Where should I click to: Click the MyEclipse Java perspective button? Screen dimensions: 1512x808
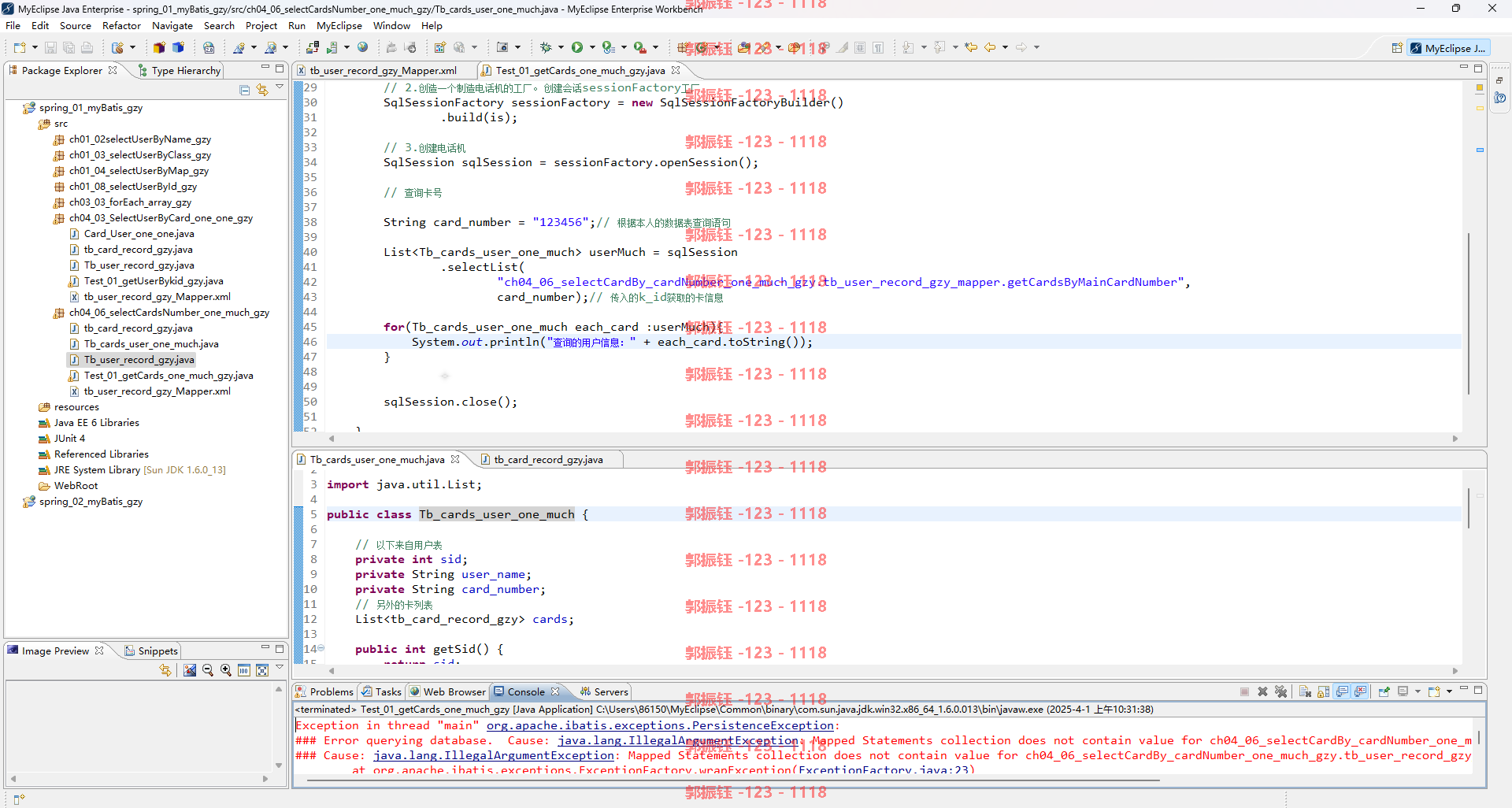click(1447, 48)
